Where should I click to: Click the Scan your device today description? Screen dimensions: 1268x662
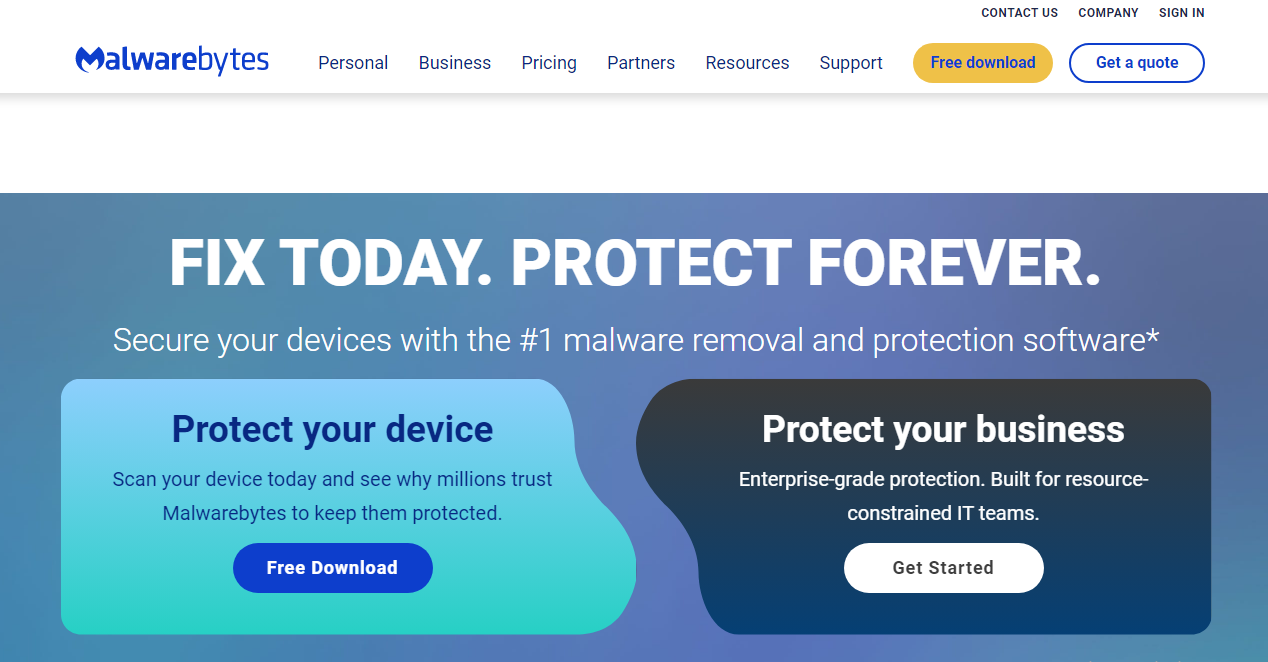tap(332, 496)
